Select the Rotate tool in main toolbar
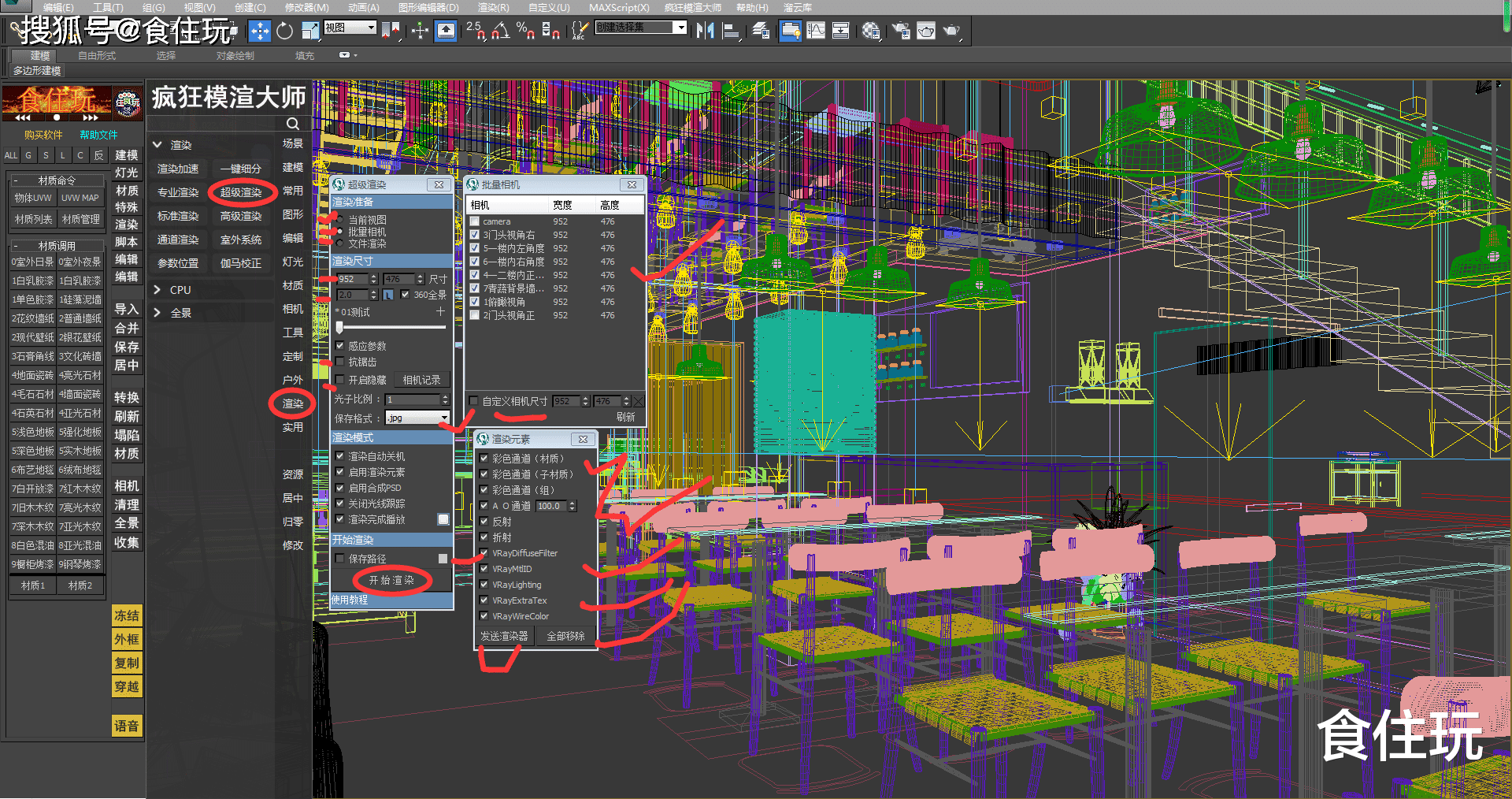This screenshot has width=1512, height=799. pos(285,31)
